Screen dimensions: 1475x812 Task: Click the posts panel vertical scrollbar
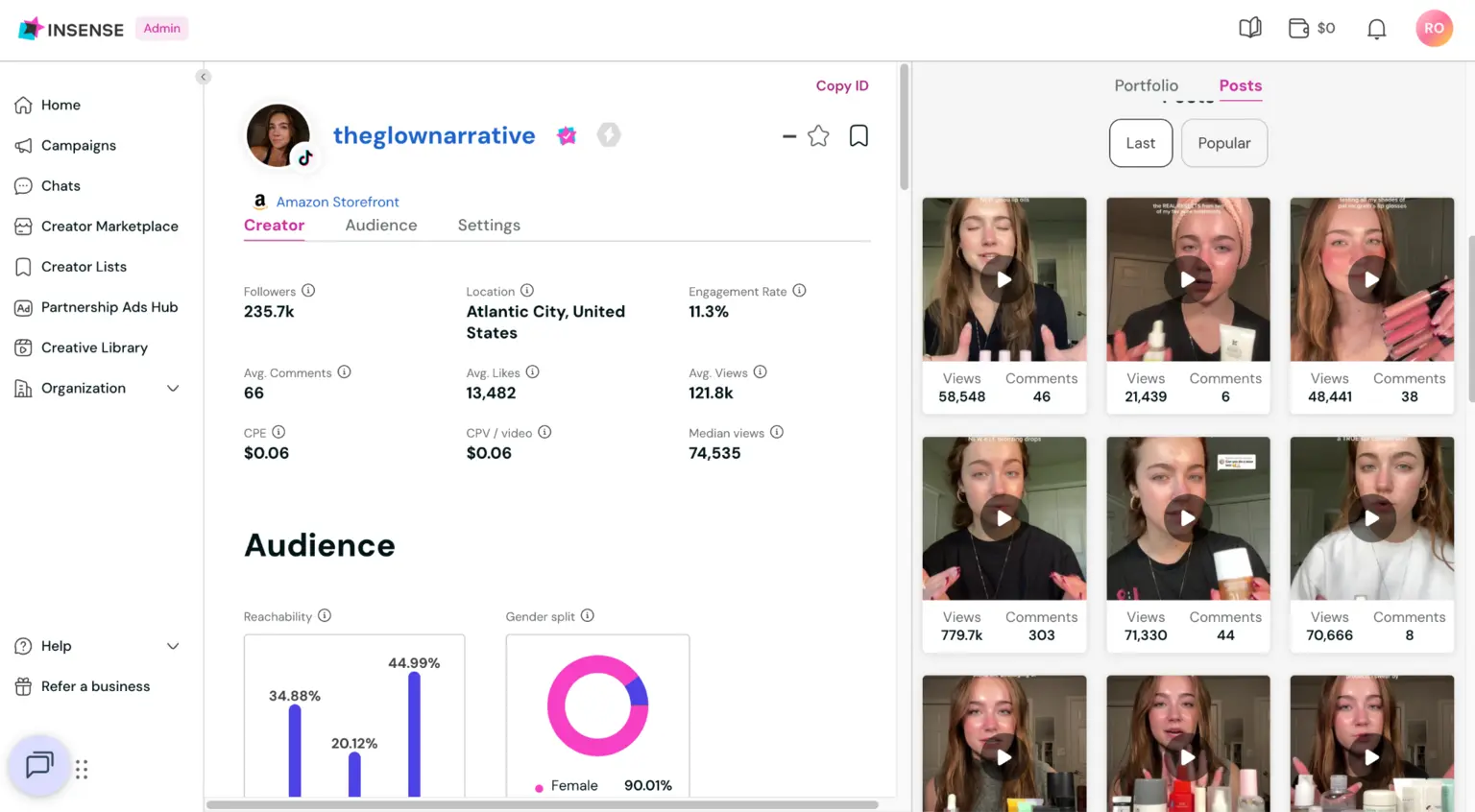coord(1470,319)
